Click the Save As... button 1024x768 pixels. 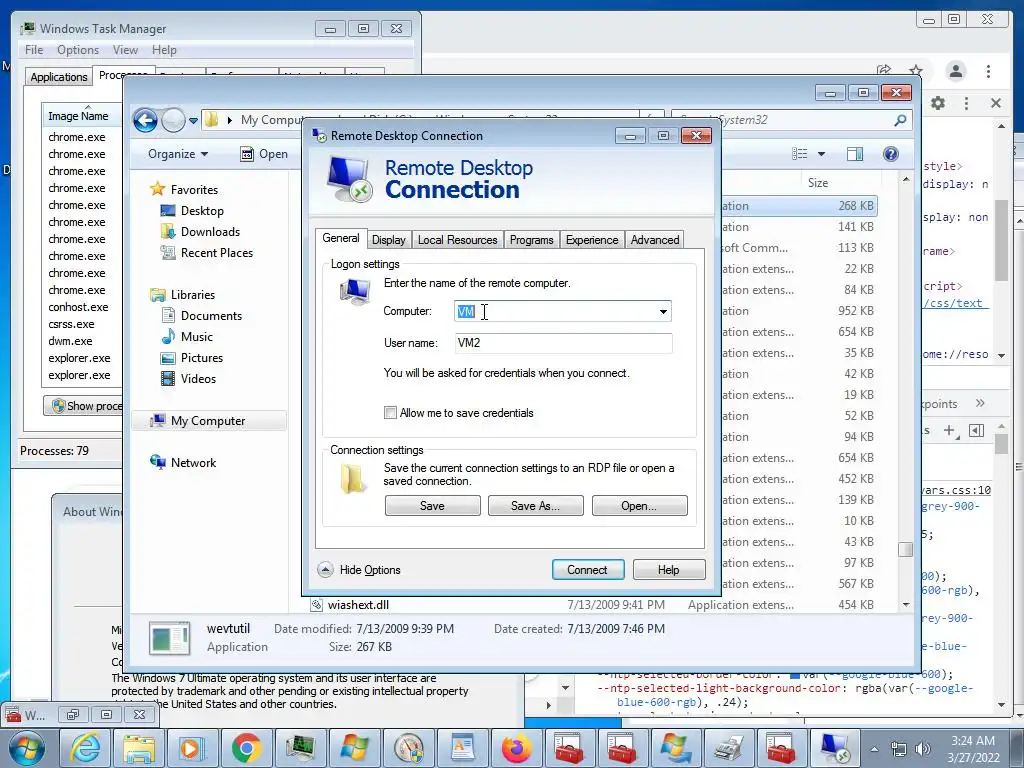[x=536, y=505]
